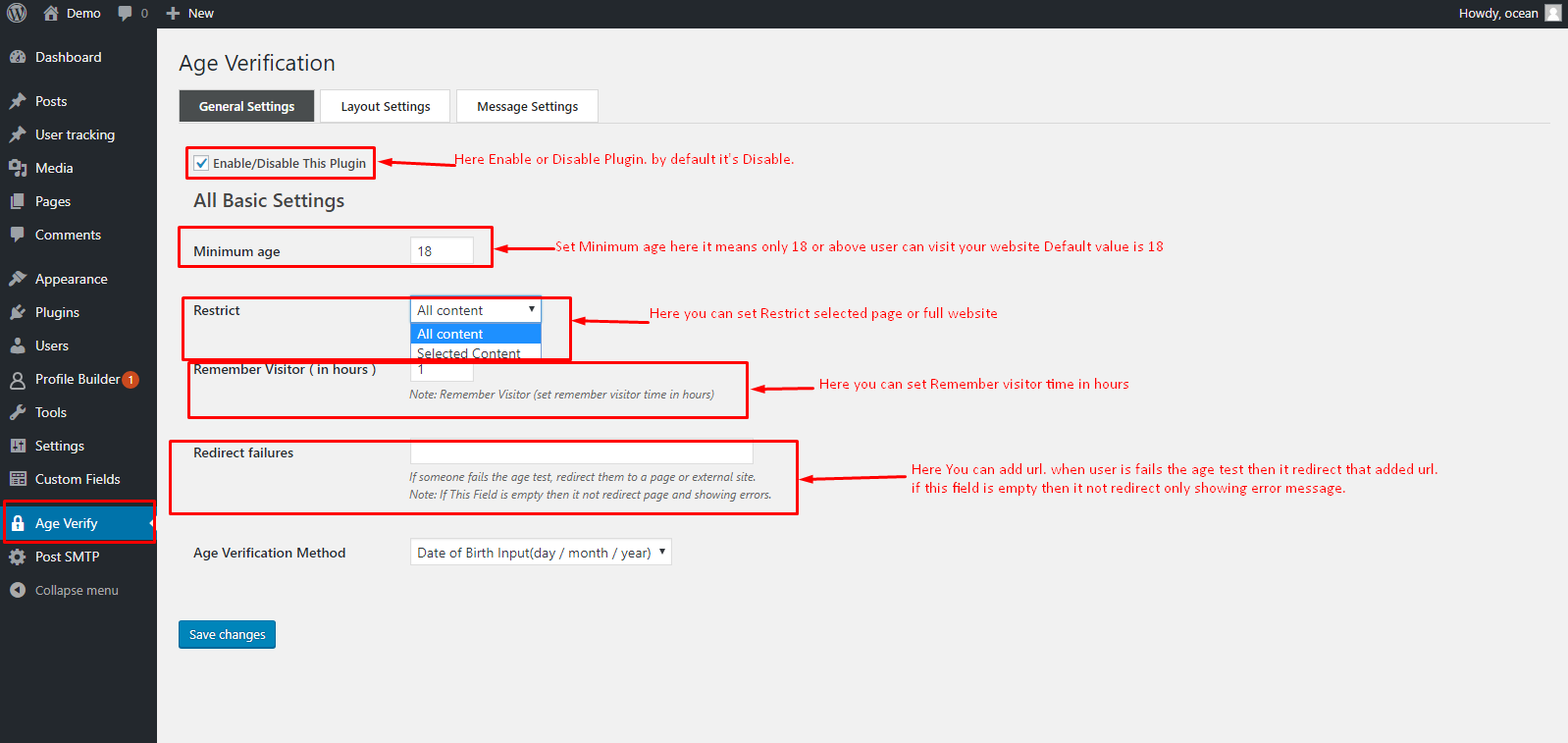The height and width of the screenshot is (743, 1568).
Task: Focus the Redirect failures URL field
Action: tap(581, 452)
